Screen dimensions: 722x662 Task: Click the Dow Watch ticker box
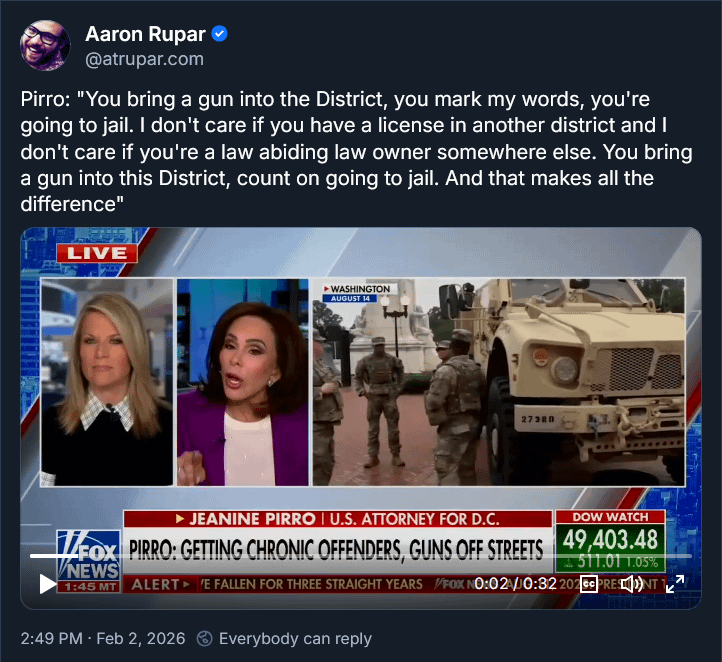[x=610, y=541]
